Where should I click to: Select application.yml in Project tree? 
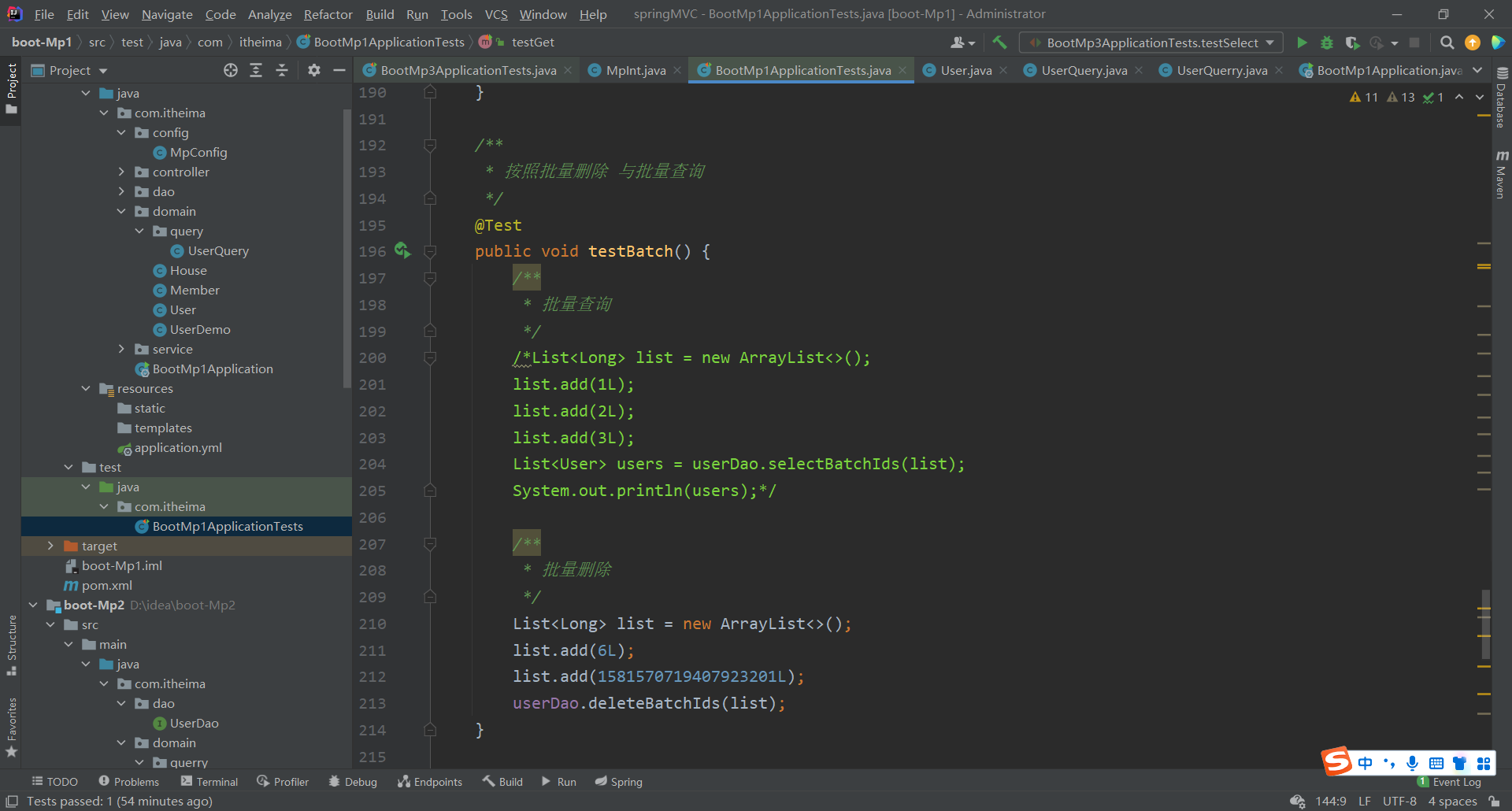178,447
